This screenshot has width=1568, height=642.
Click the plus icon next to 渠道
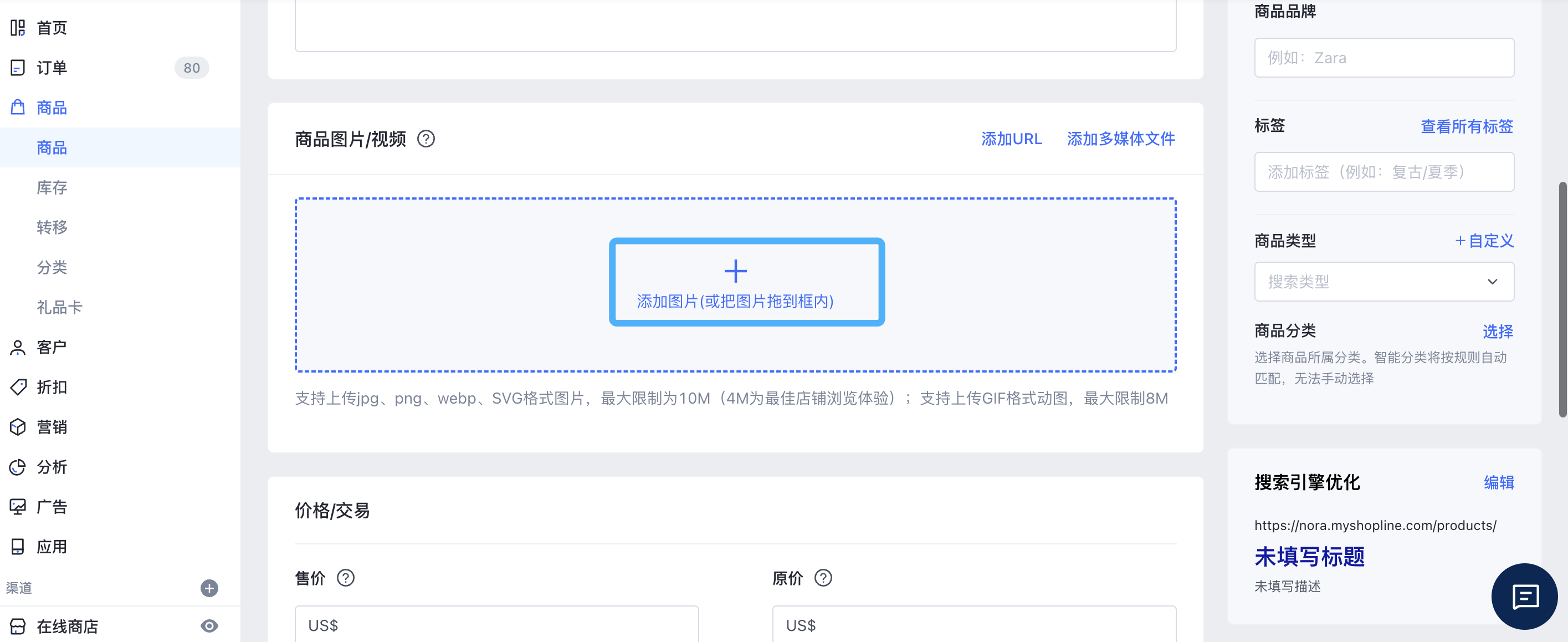(209, 588)
